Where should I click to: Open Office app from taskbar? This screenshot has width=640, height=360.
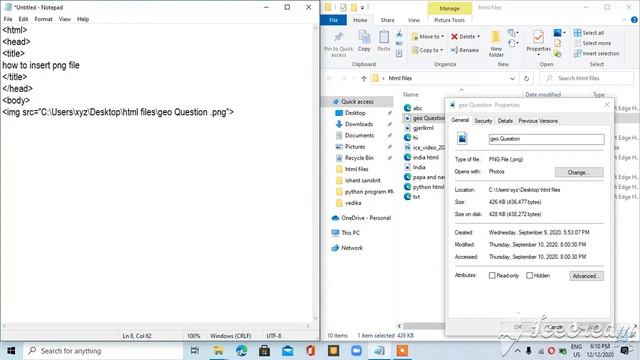coord(310,351)
